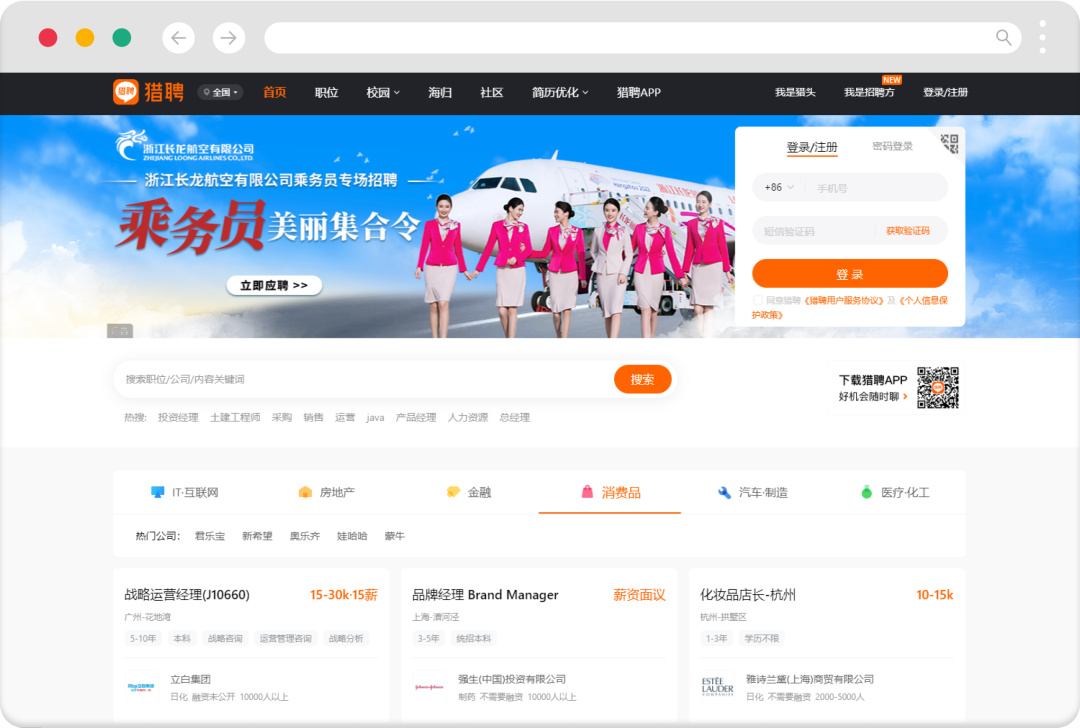Open 社区 in the navigation bar
This screenshot has width=1080, height=728.
pos(491,92)
